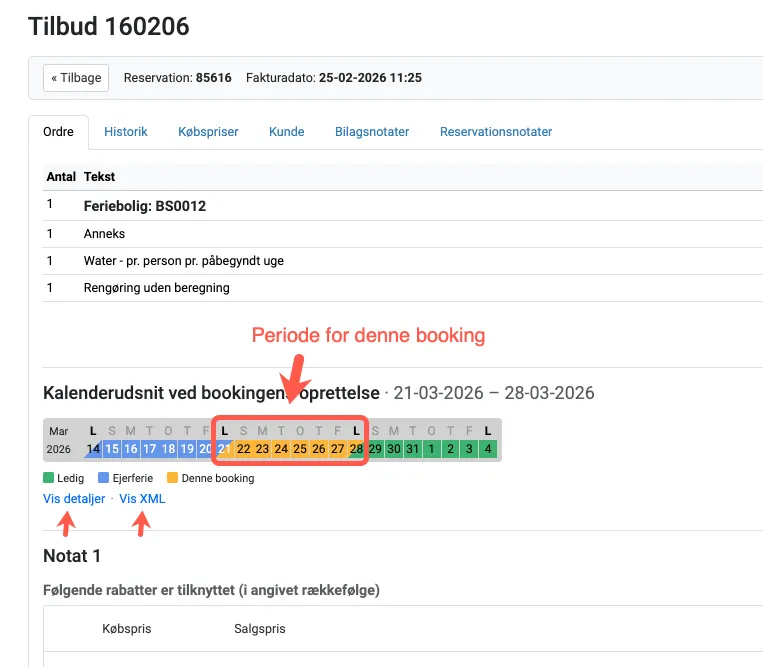Image resolution: width=763 pixels, height=667 pixels.
Task: Click the orange Denne booking legend swatch
Action: click(172, 478)
